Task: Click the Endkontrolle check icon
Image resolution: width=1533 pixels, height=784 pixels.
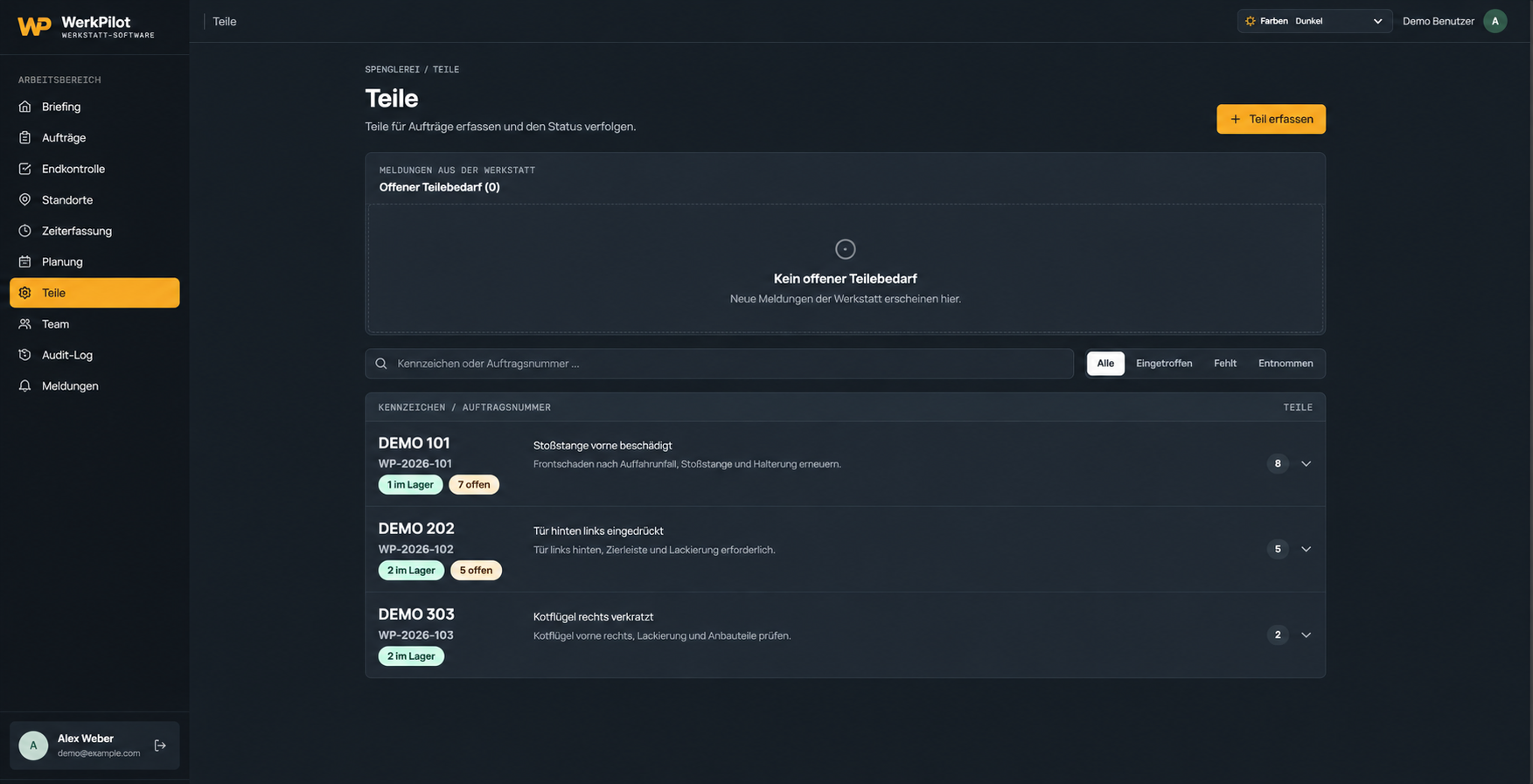Action: 24,169
